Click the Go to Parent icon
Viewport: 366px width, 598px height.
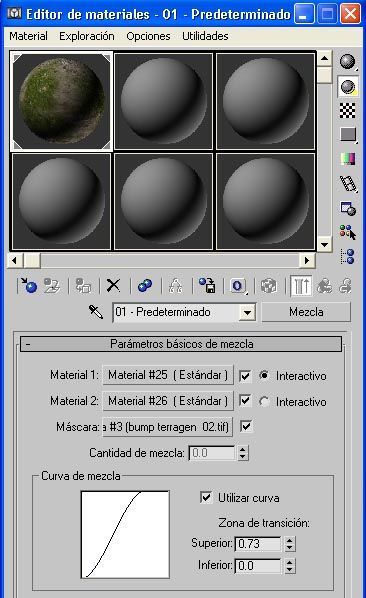coord(324,286)
